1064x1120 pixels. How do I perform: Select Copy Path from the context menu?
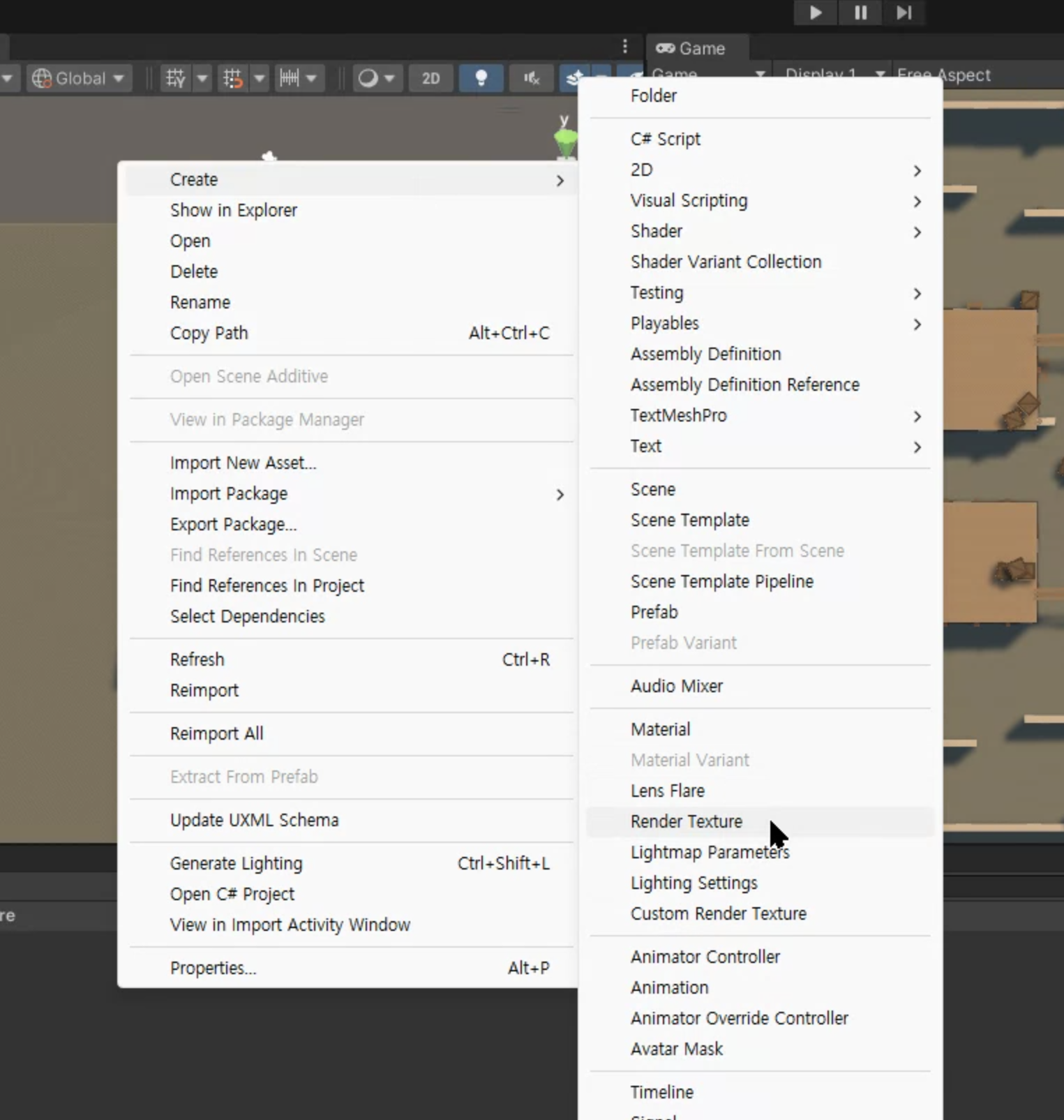[352, 333]
